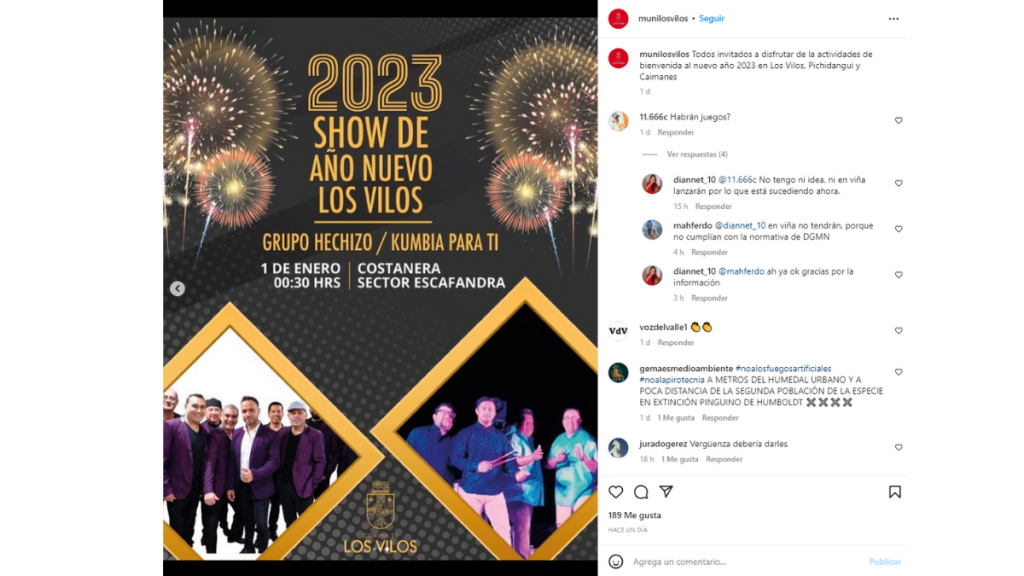Like the gemaesmedioambiente comment
This screenshot has width=1024, height=576.
click(899, 372)
